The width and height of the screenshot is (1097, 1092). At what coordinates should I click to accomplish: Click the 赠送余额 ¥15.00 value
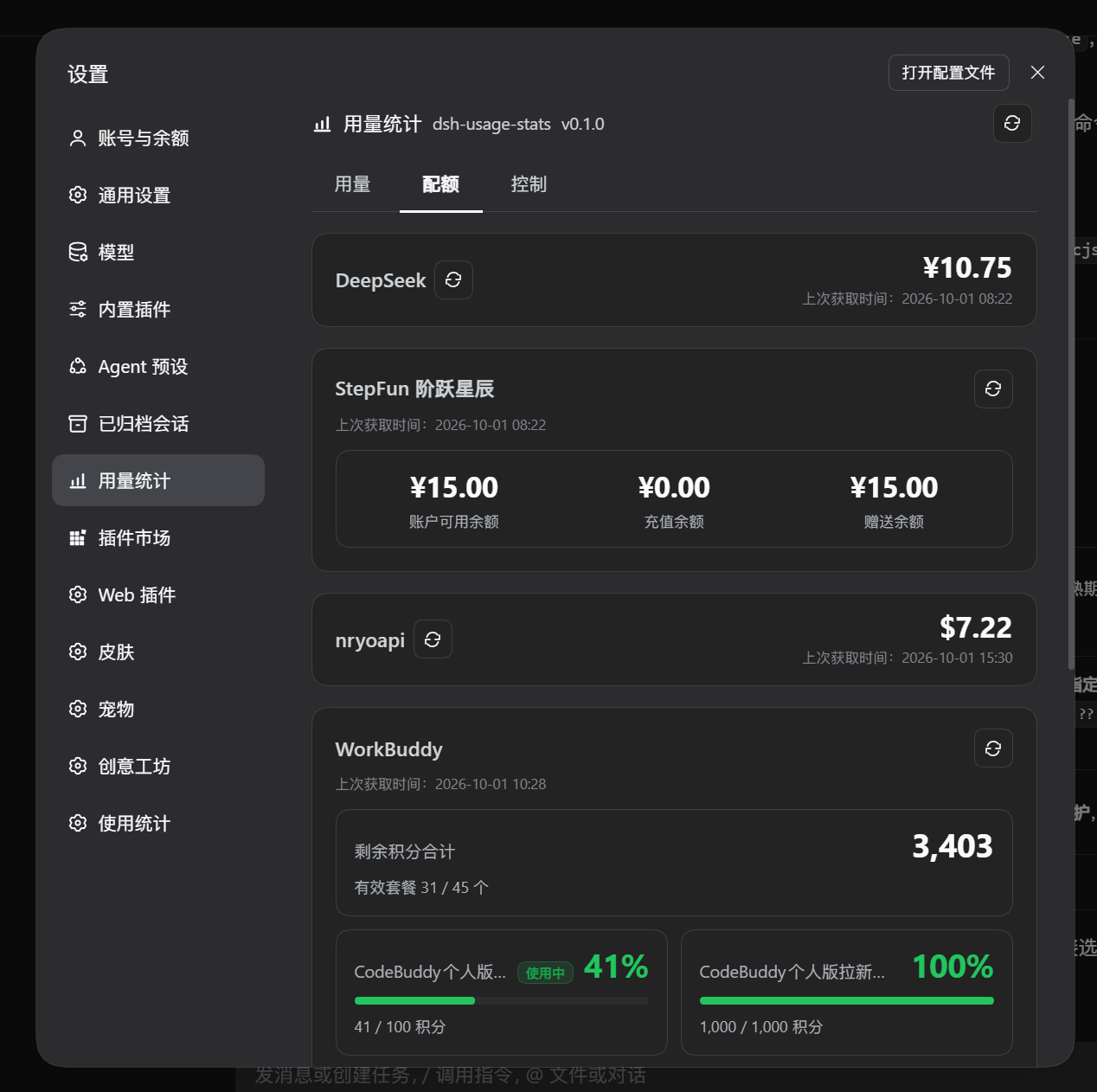pos(894,487)
